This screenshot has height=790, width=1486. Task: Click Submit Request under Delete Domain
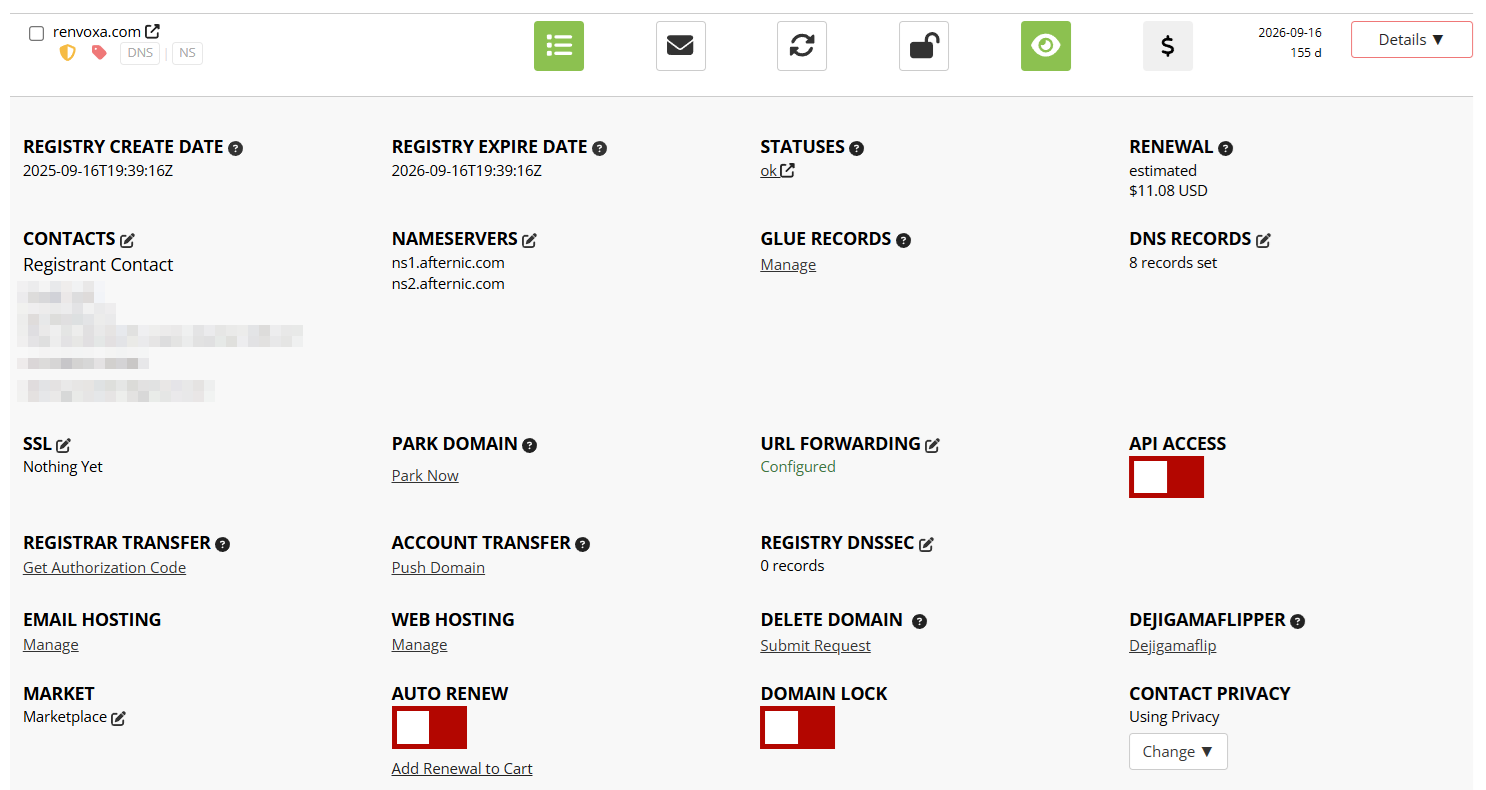pyautogui.click(x=815, y=646)
